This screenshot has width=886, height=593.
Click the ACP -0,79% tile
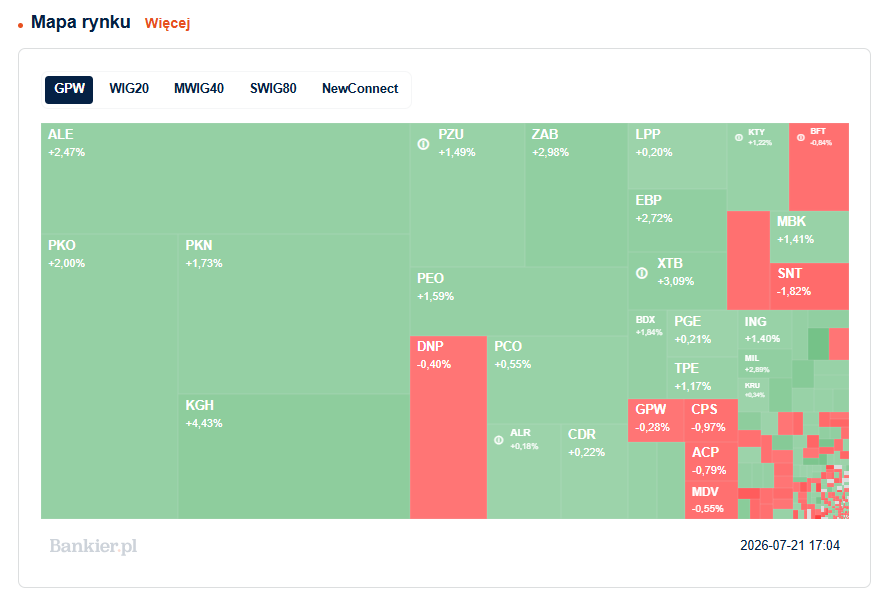711,461
